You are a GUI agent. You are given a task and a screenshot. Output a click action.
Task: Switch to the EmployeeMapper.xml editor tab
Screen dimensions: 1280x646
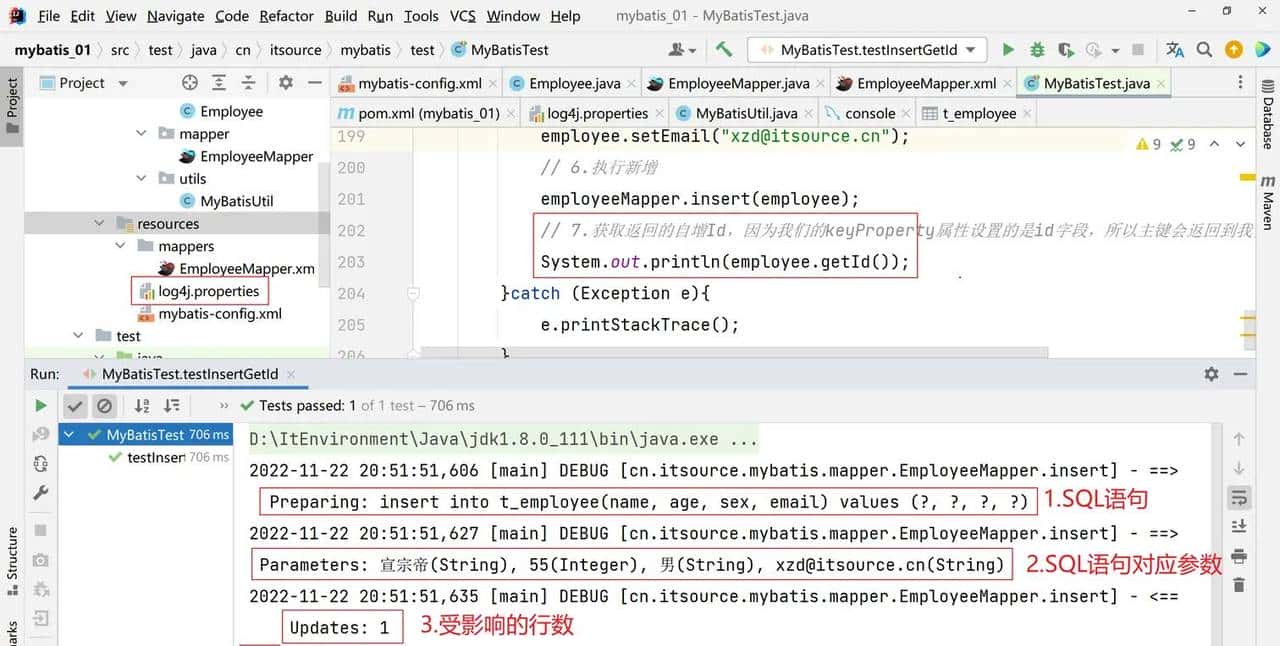tap(925, 83)
